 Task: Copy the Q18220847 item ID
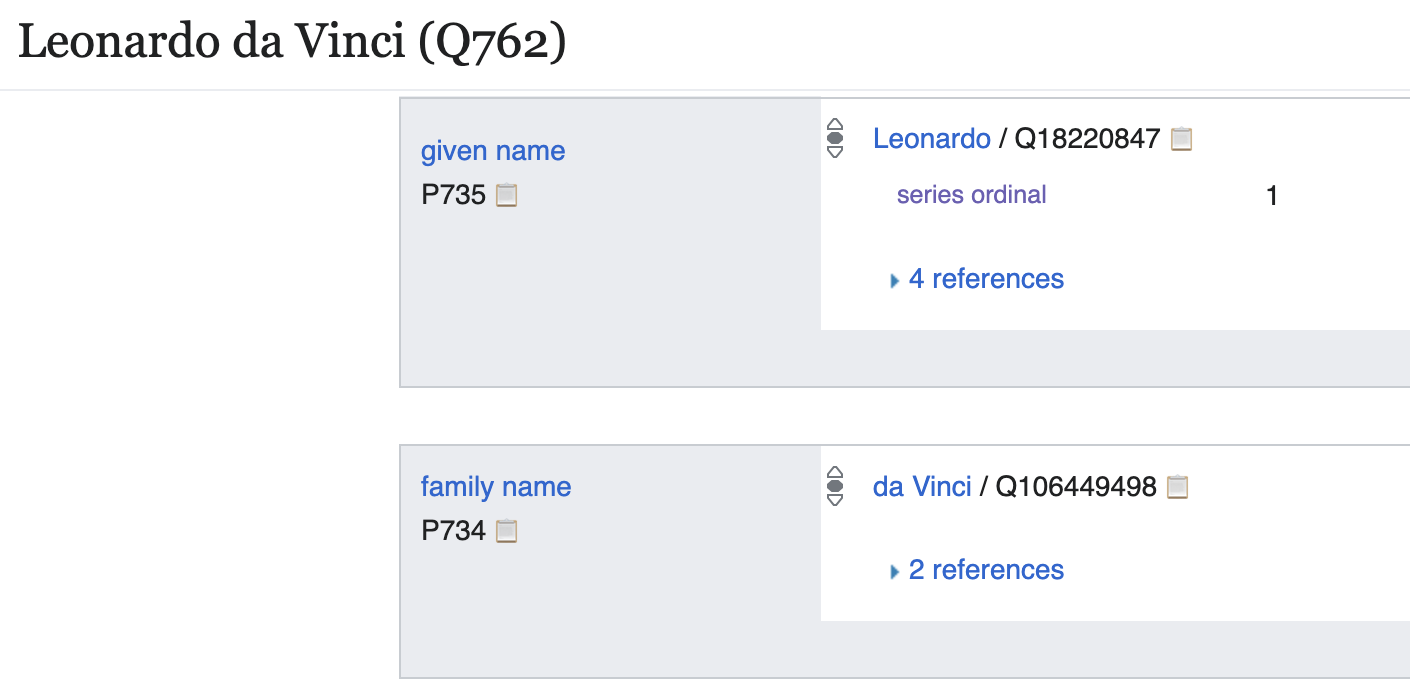(1182, 139)
